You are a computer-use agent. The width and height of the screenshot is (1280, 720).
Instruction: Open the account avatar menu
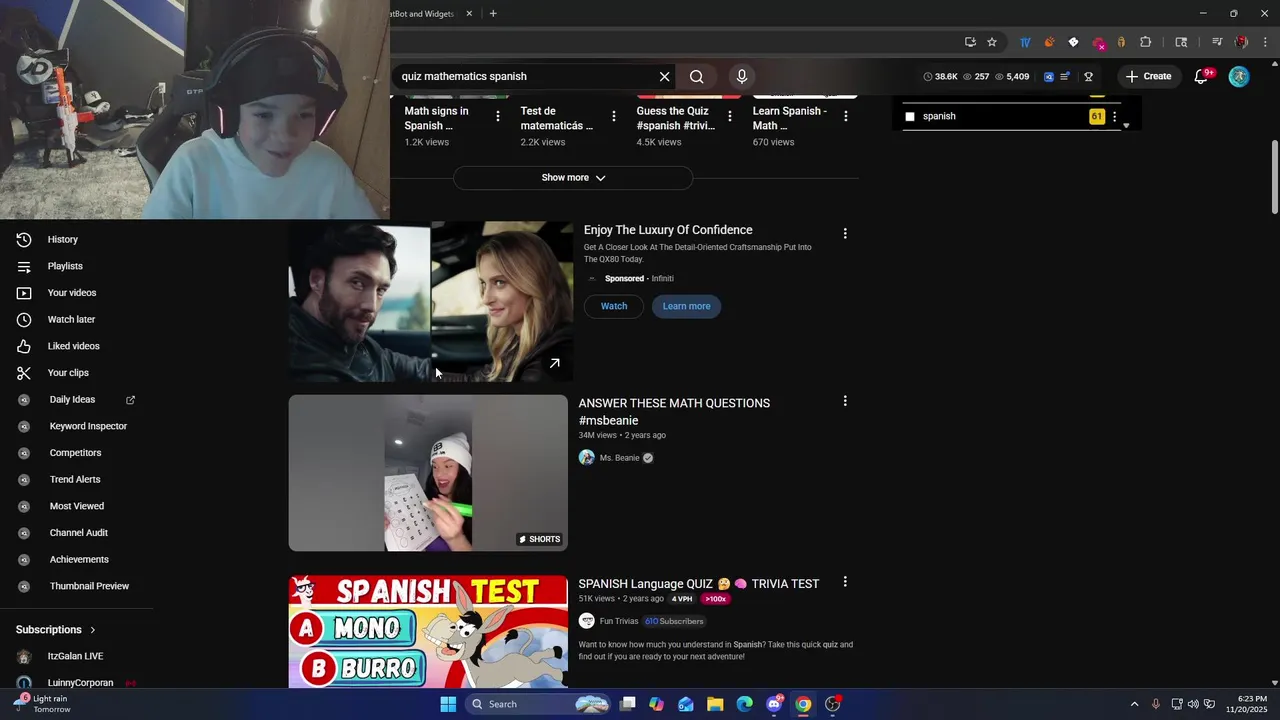[1239, 76]
